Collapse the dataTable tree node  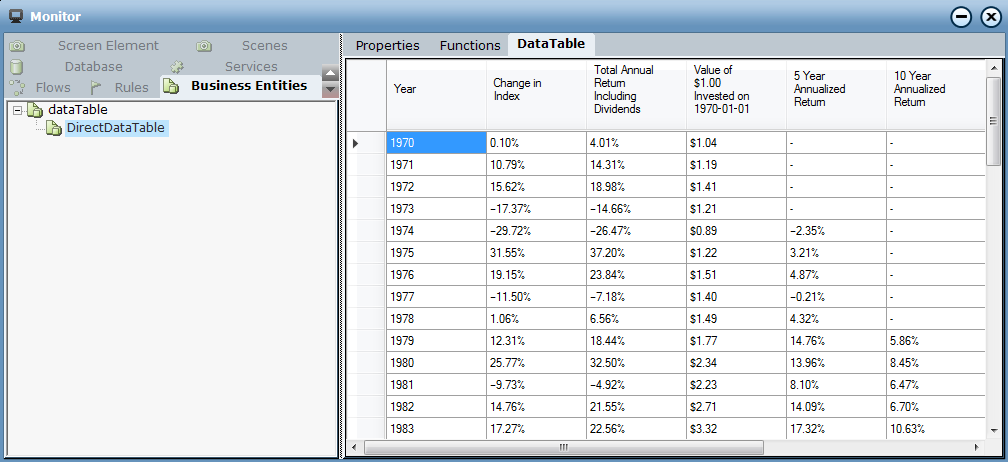click(x=18, y=110)
